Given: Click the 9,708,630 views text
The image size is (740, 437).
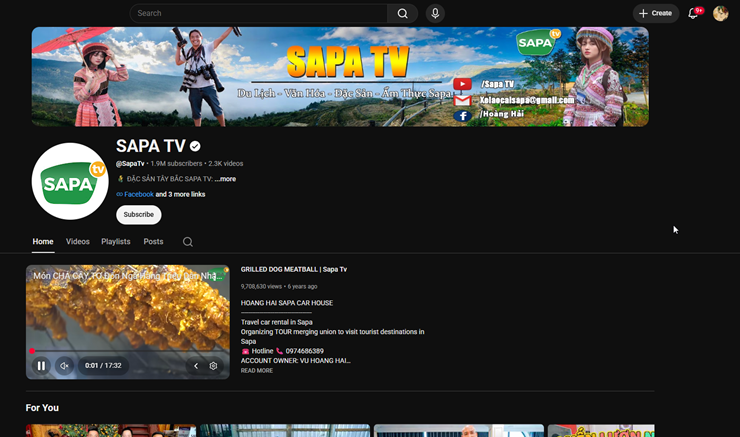Looking at the screenshot, I should click(x=261, y=286).
